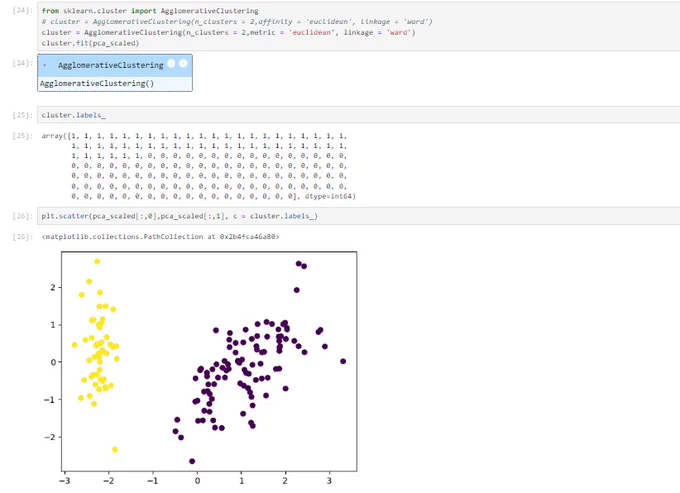This screenshot has width=680, height=493.
Task: Toggle the AgglomerativeClustering widget header label
Action: click(111, 65)
